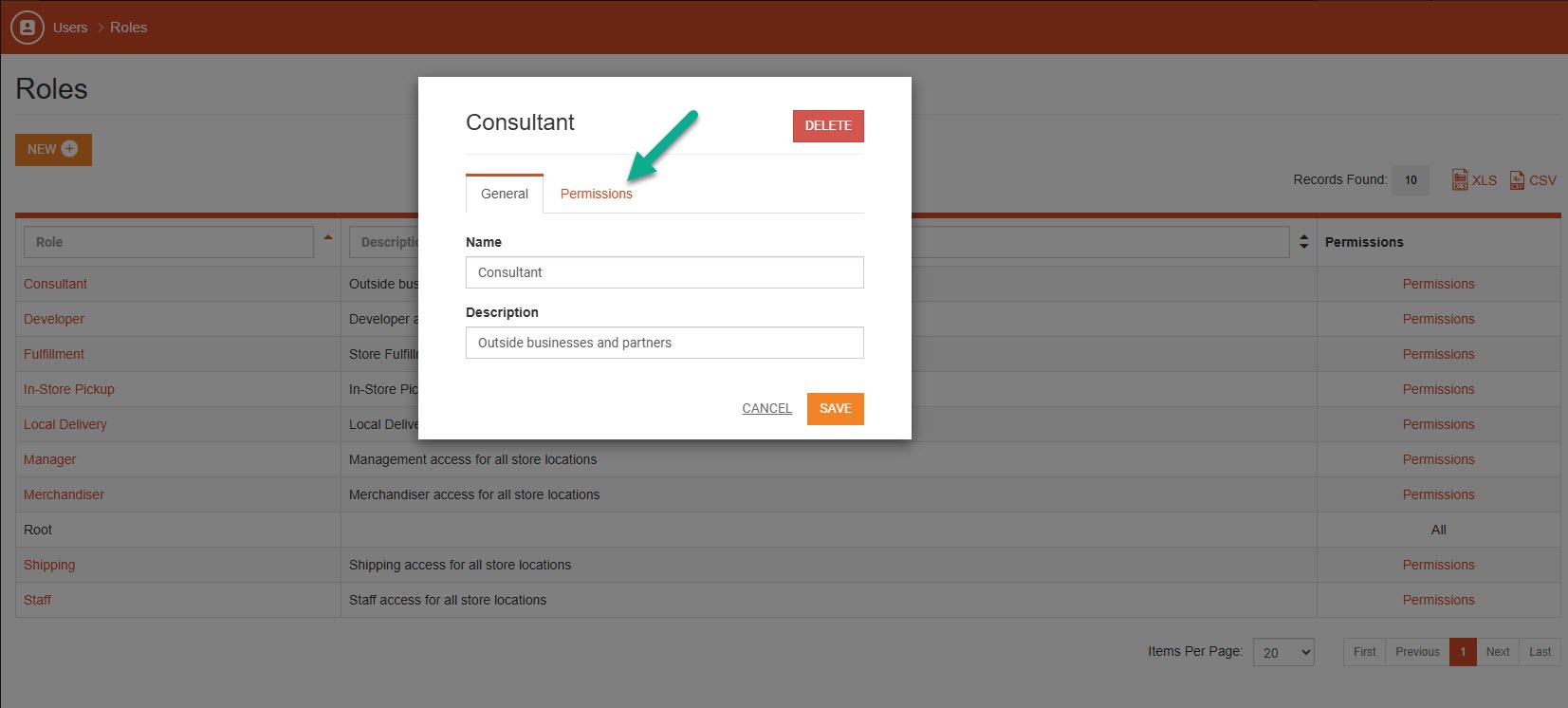Screen dimensions: 1568x708
Task: Select the General tab in dialog
Action: [x=505, y=194]
